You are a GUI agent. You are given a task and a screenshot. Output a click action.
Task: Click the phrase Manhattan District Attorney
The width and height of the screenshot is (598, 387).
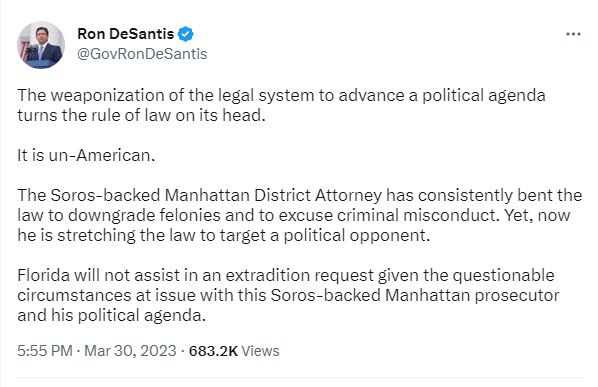click(273, 195)
